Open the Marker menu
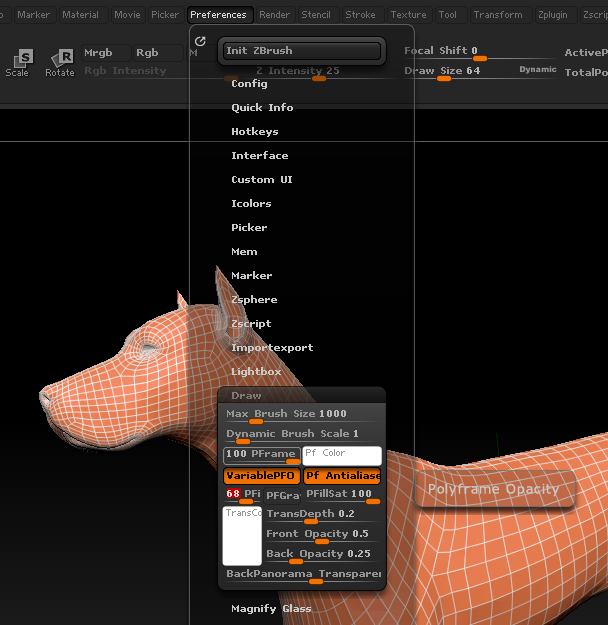608x625 pixels. 33,15
